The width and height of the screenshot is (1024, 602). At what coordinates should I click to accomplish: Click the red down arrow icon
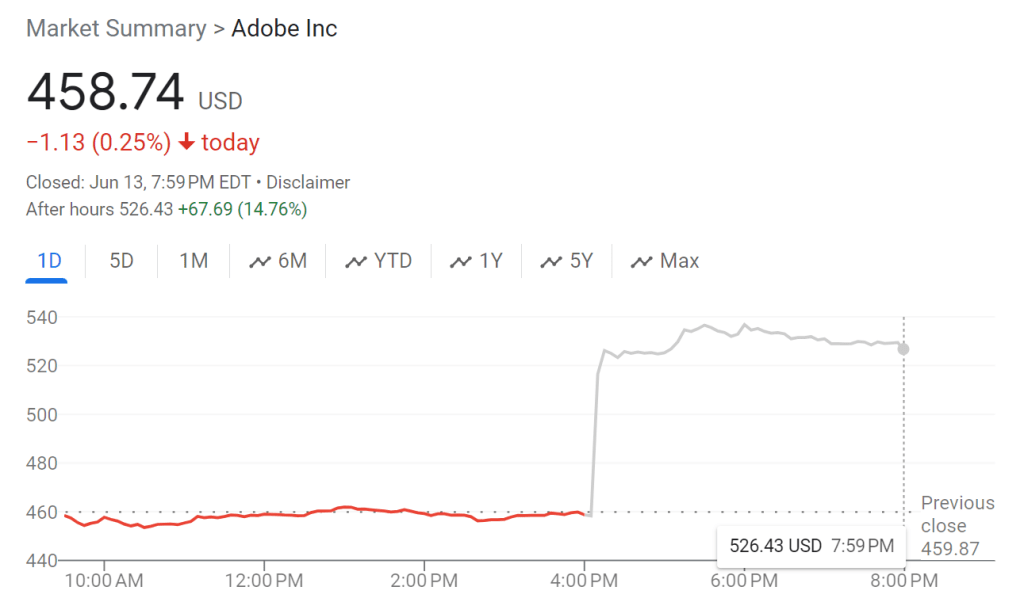click(186, 143)
